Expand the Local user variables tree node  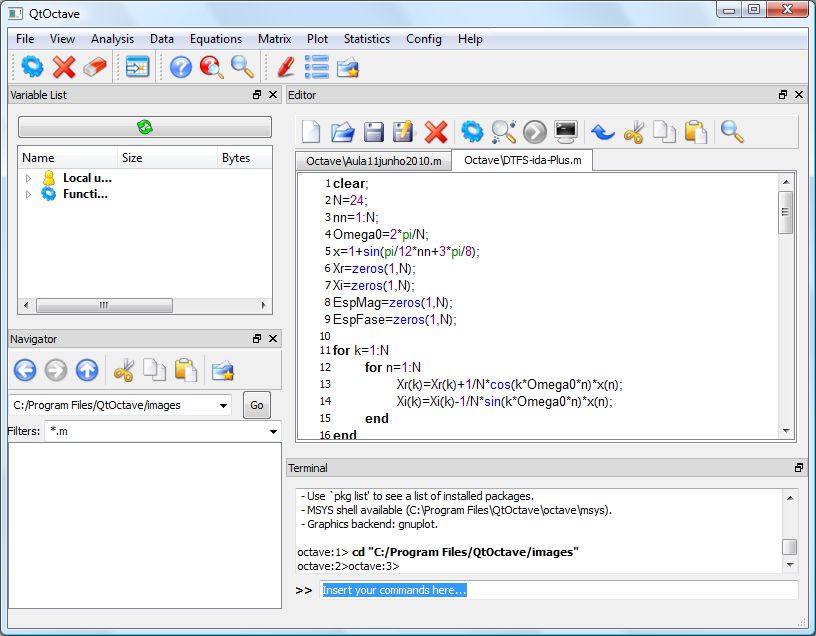click(x=28, y=178)
